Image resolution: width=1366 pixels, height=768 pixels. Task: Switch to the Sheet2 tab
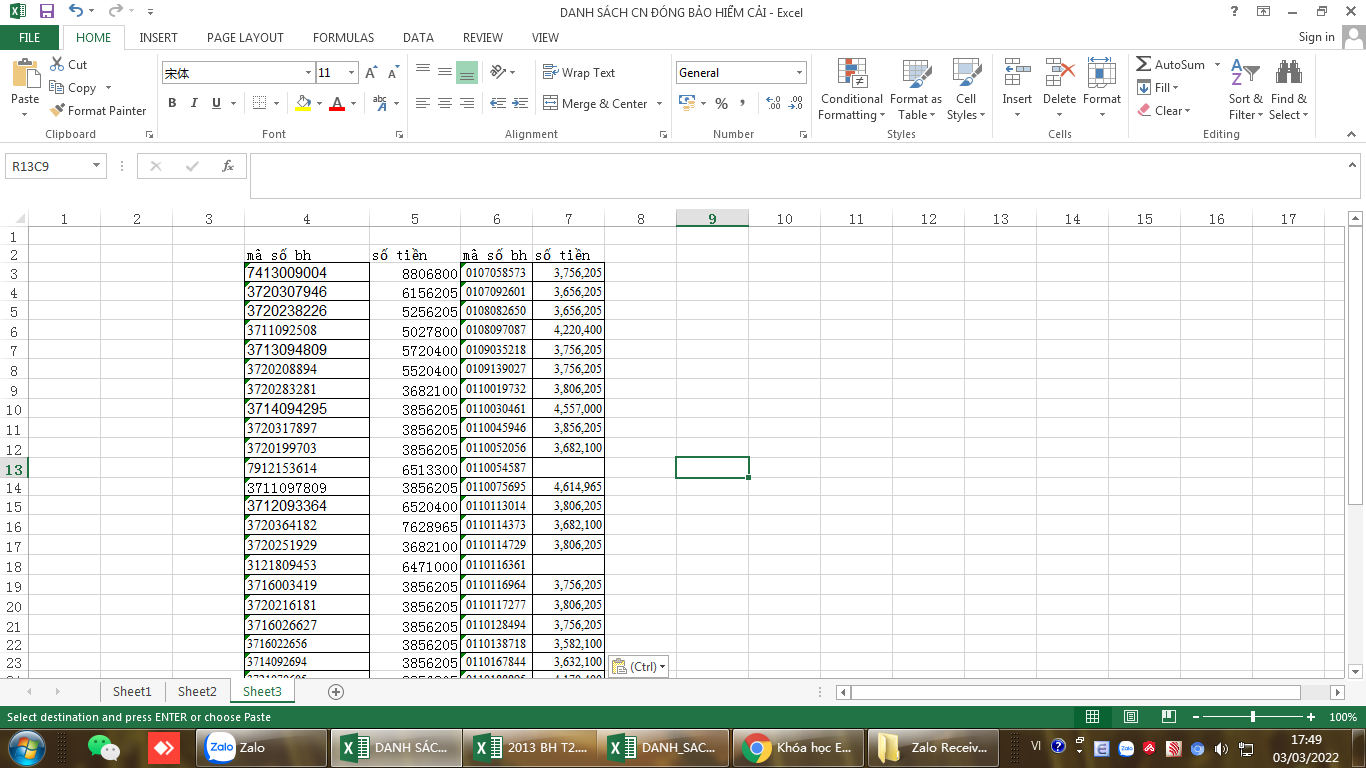tap(197, 692)
